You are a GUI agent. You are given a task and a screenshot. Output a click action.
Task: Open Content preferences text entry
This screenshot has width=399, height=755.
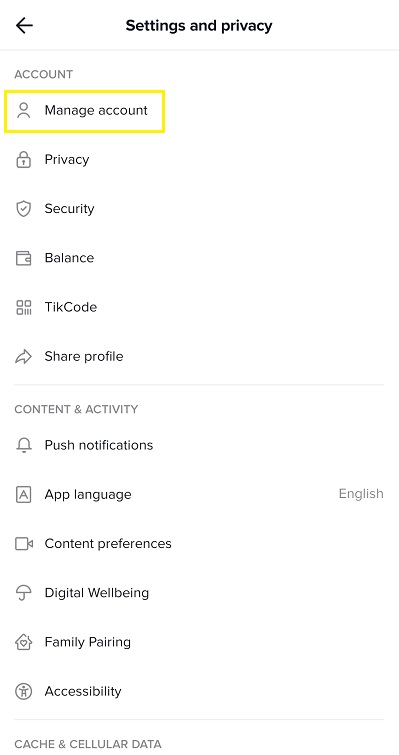108,544
